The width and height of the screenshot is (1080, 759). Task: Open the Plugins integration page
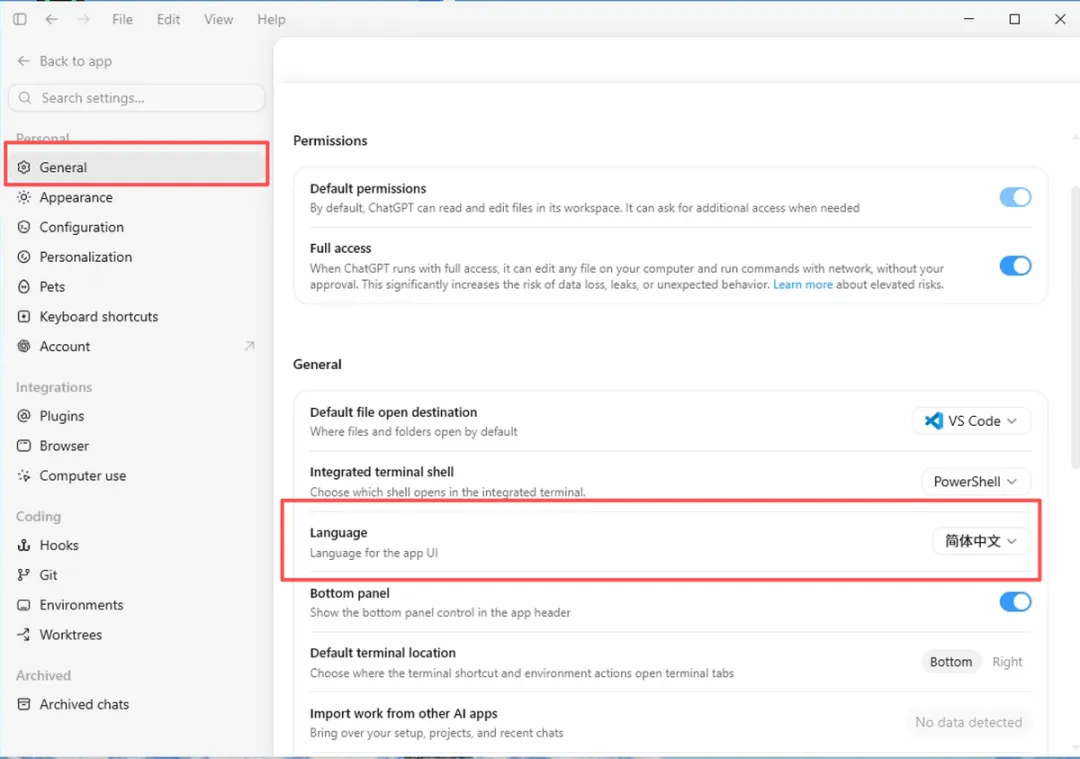click(x=61, y=416)
